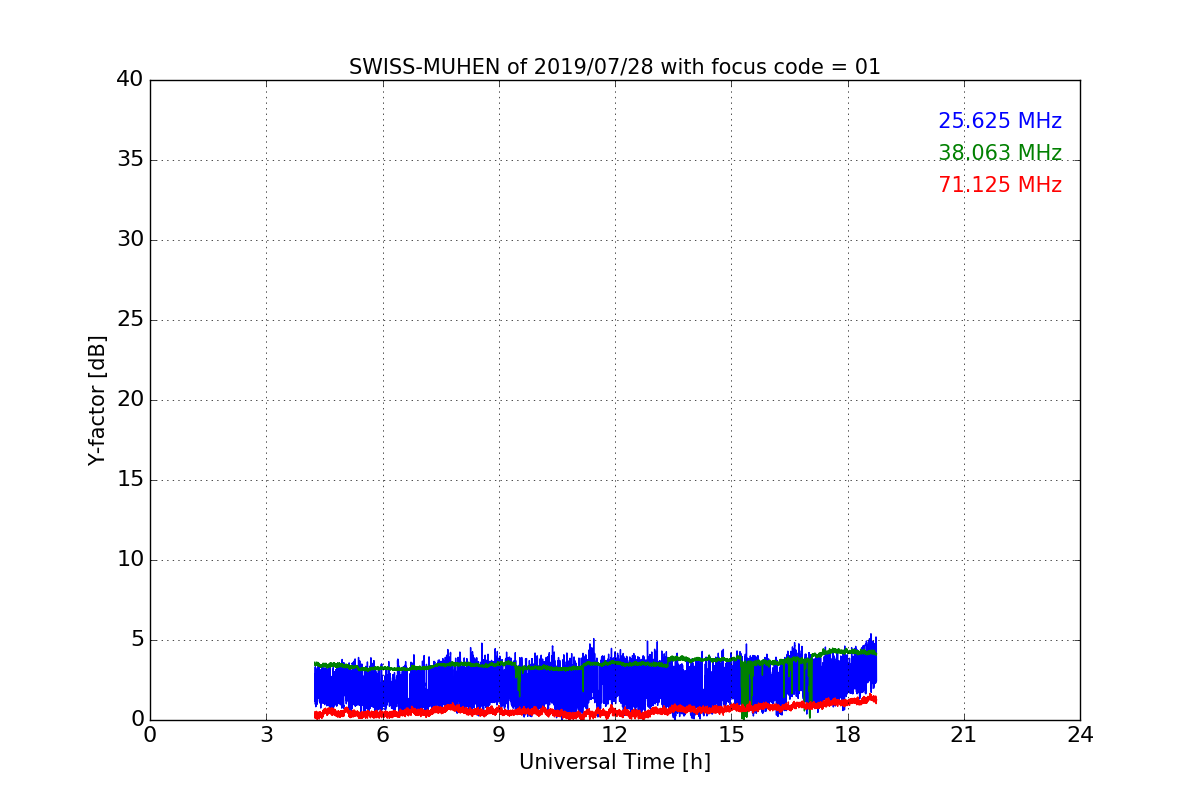This screenshot has width=1200, height=800.
Task: Click y-axis tick label 35
Action: pyautogui.click(x=130, y=160)
